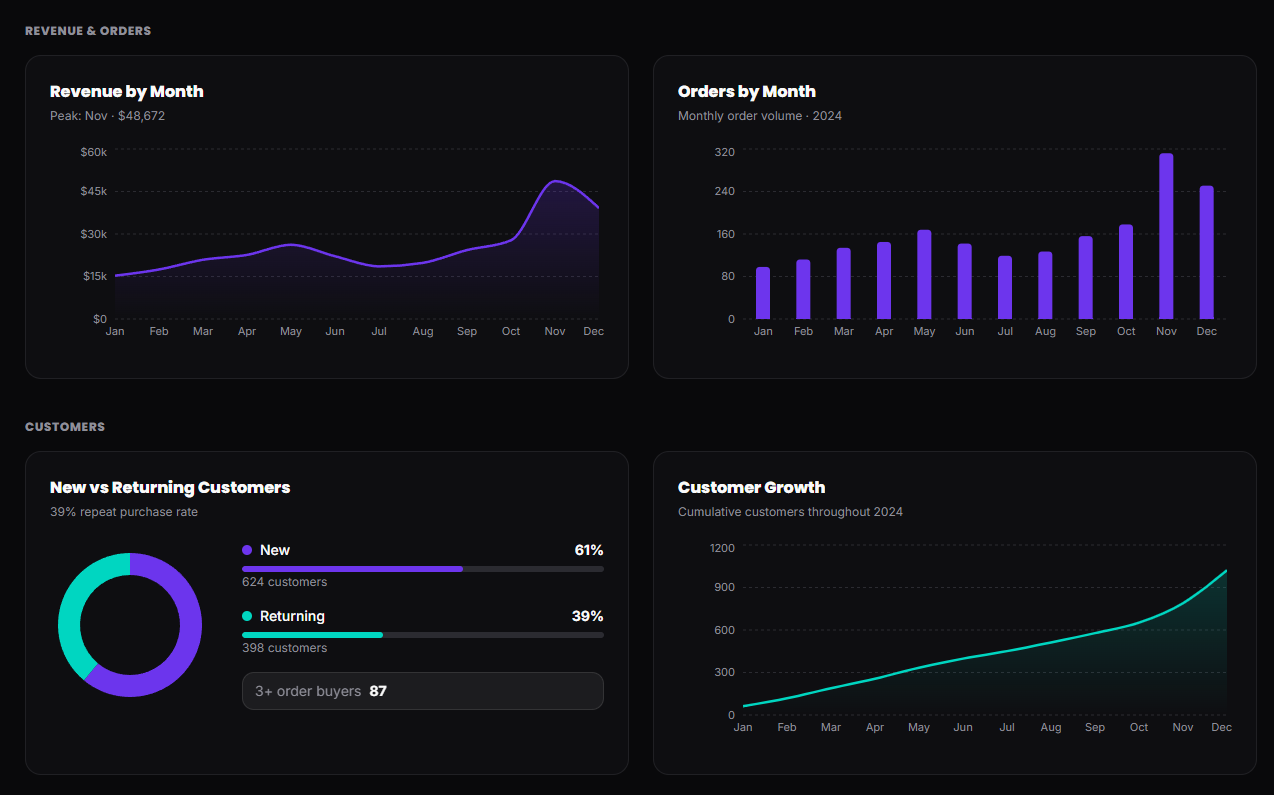Image resolution: width=1274 pixels, height=795 pixels.
Task: Click the $45k axis label in Revenue chart
Action: 94,191
